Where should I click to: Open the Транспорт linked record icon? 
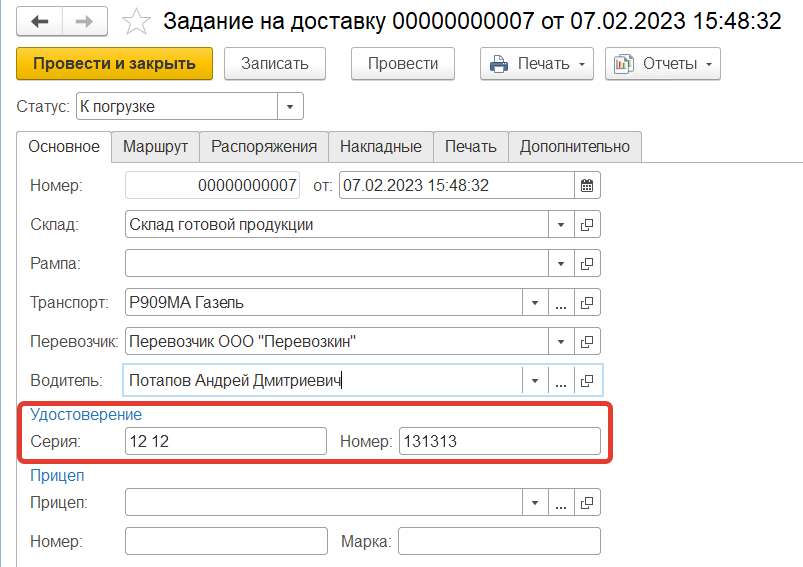click(588, 302)
